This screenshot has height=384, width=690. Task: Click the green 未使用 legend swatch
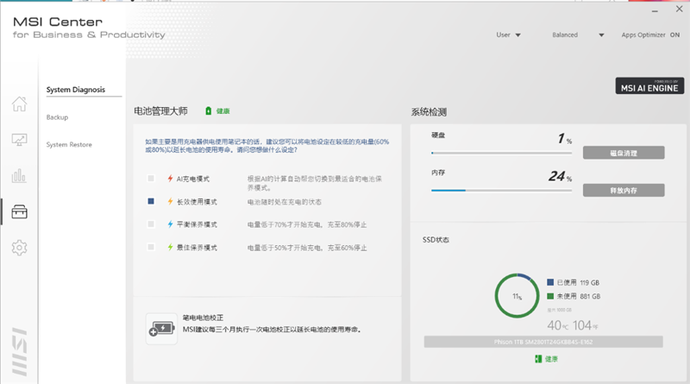pyautogui.click(x=550, y=296)
